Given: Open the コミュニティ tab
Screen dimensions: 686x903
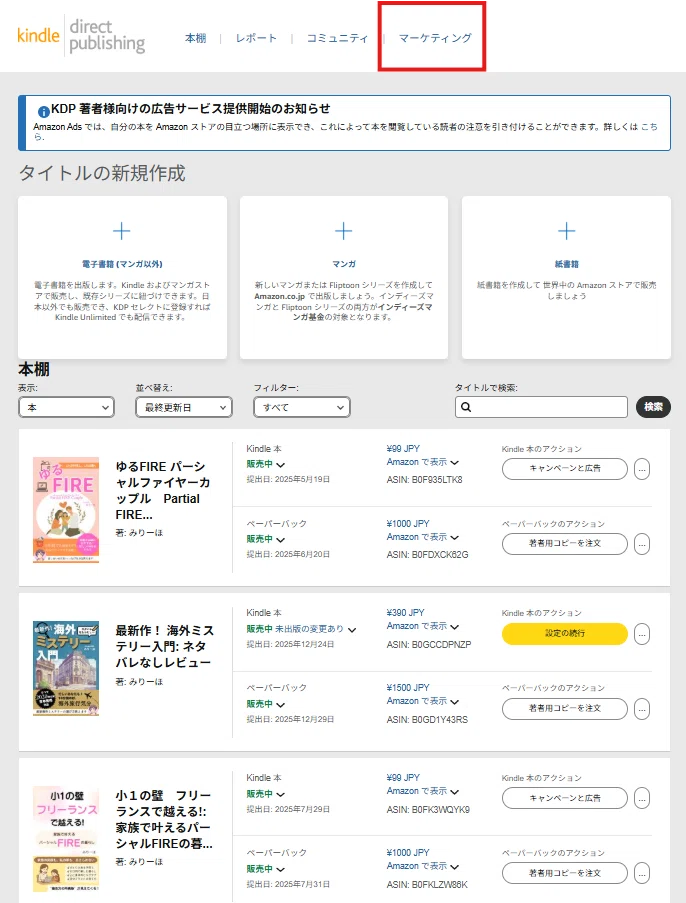Looking at the screenshot, I should click(337, 38).
